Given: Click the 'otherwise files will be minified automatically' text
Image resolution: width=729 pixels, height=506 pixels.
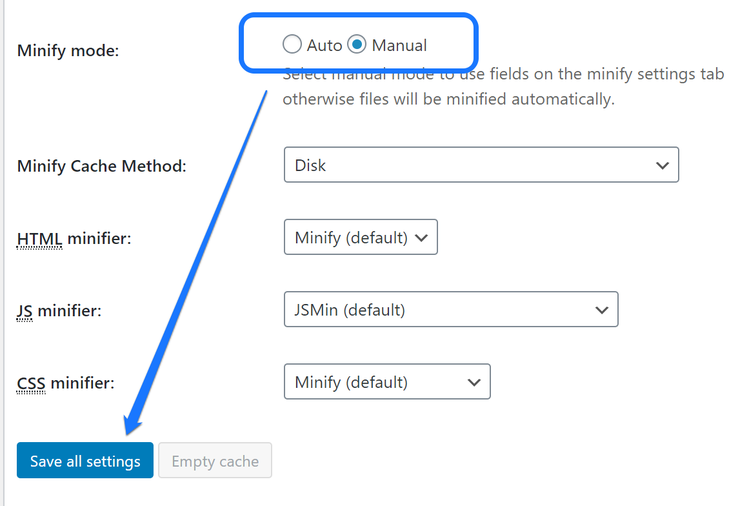Looking at the screenshot, I should 449,99.
